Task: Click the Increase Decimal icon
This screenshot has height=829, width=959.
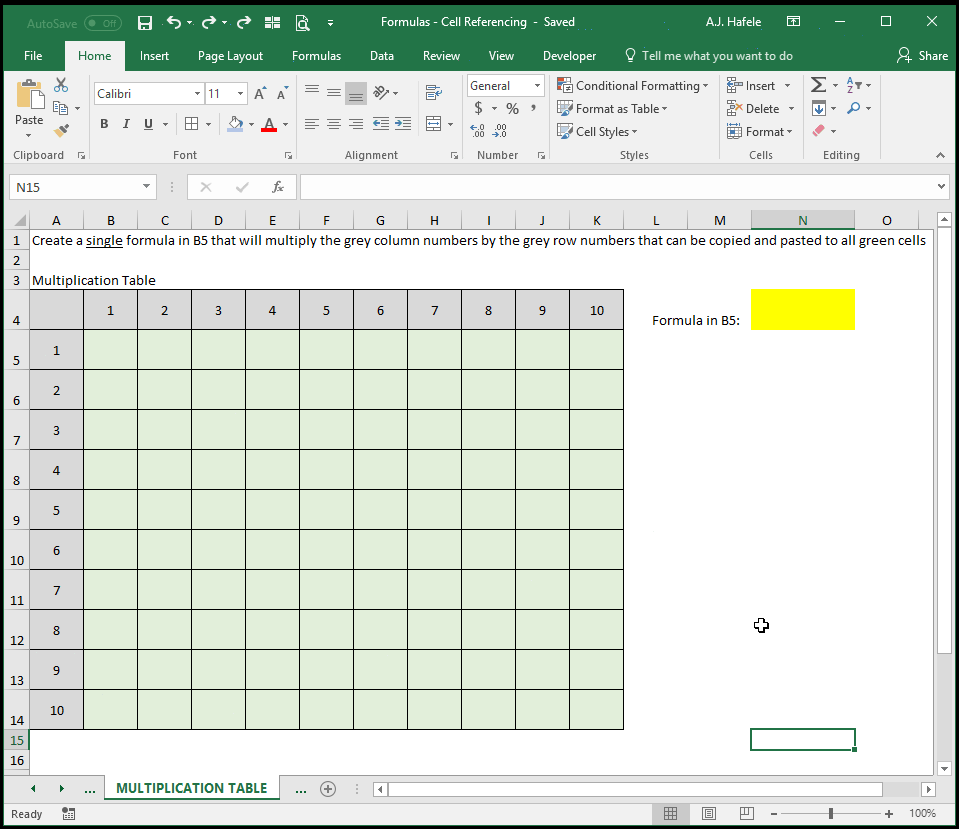Action: pyautogui.click(x=477, y=130)
